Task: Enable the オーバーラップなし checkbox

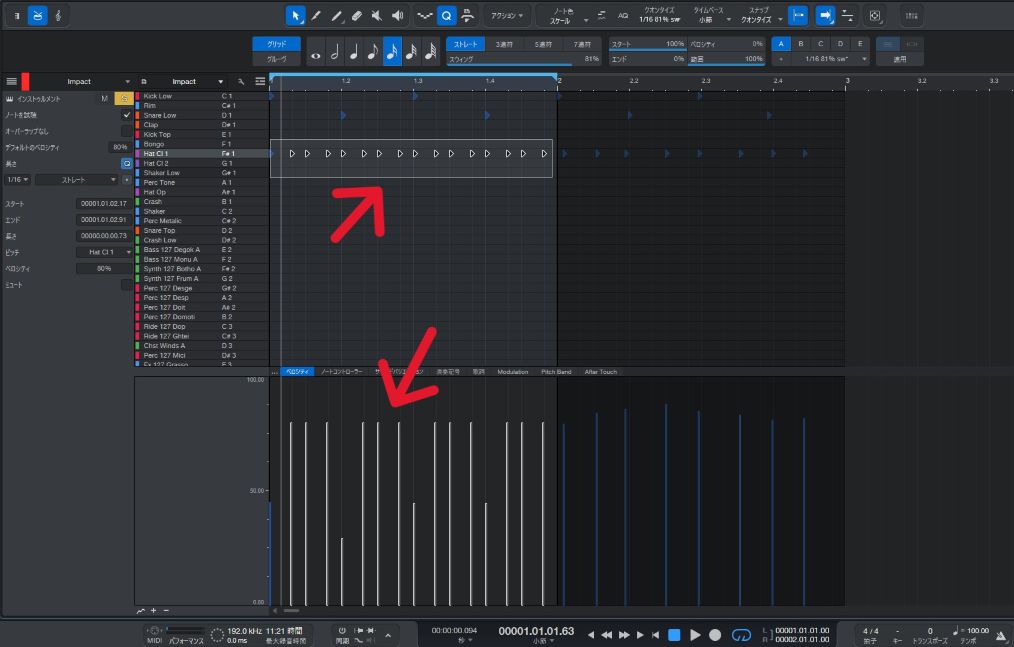Action: (x=126, y=131)
